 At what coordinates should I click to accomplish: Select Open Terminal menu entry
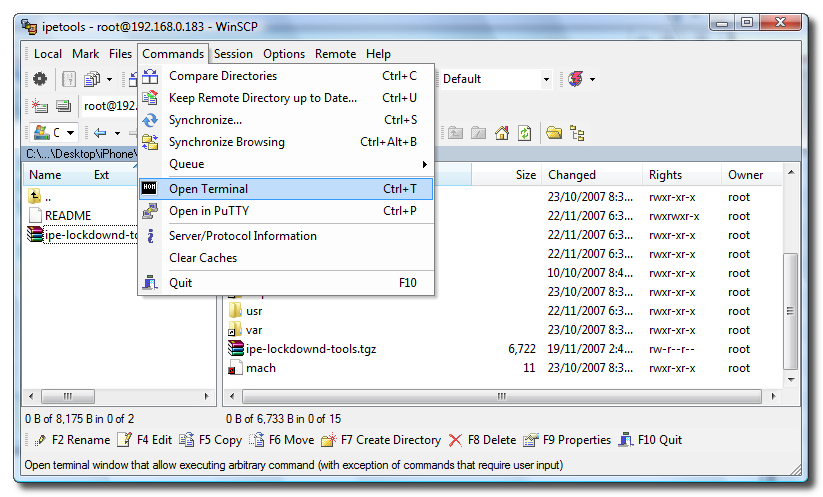tap(286, 189)
